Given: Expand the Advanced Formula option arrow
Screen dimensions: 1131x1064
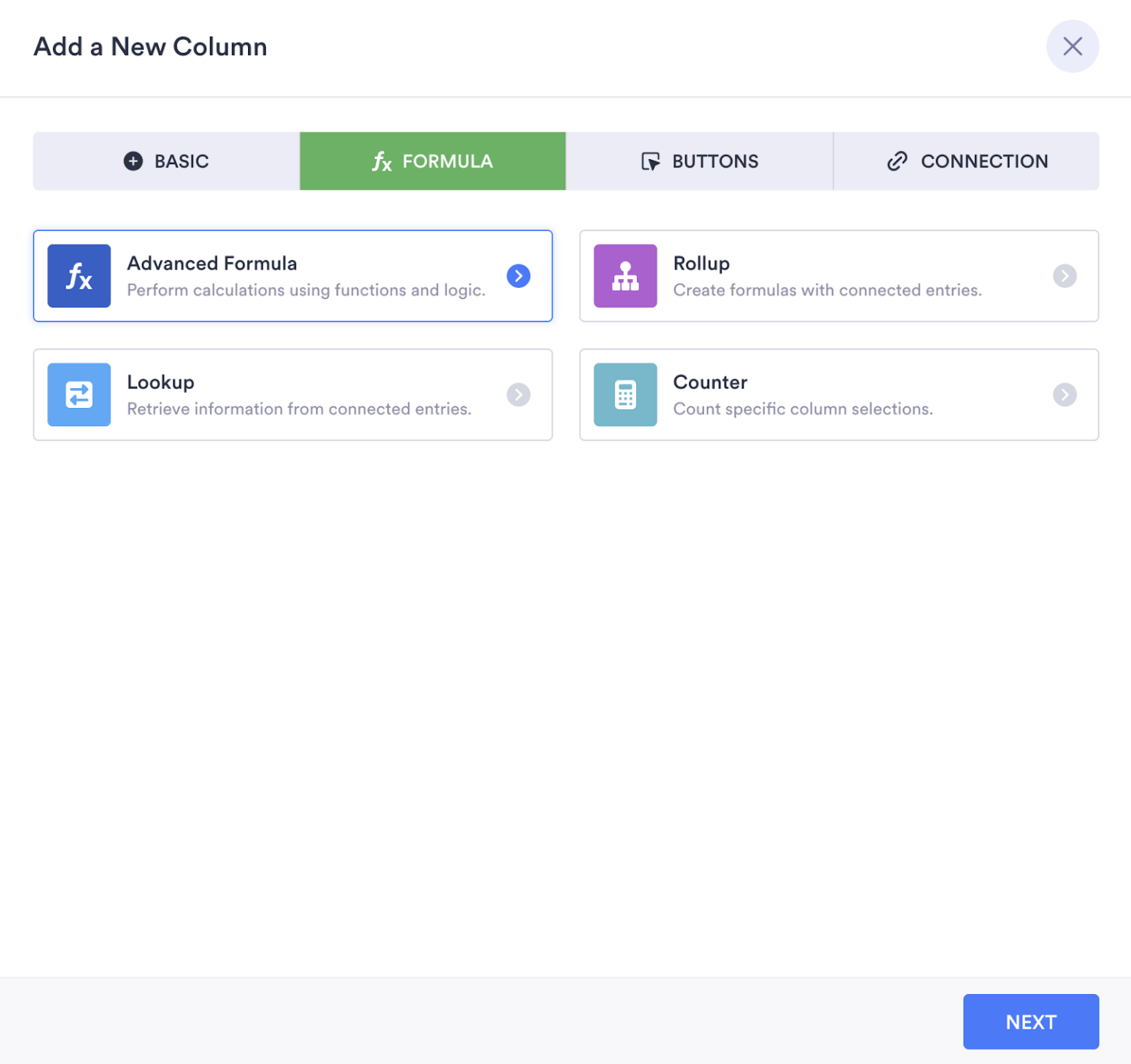Looking at the screenshot, I should [518, 276].
